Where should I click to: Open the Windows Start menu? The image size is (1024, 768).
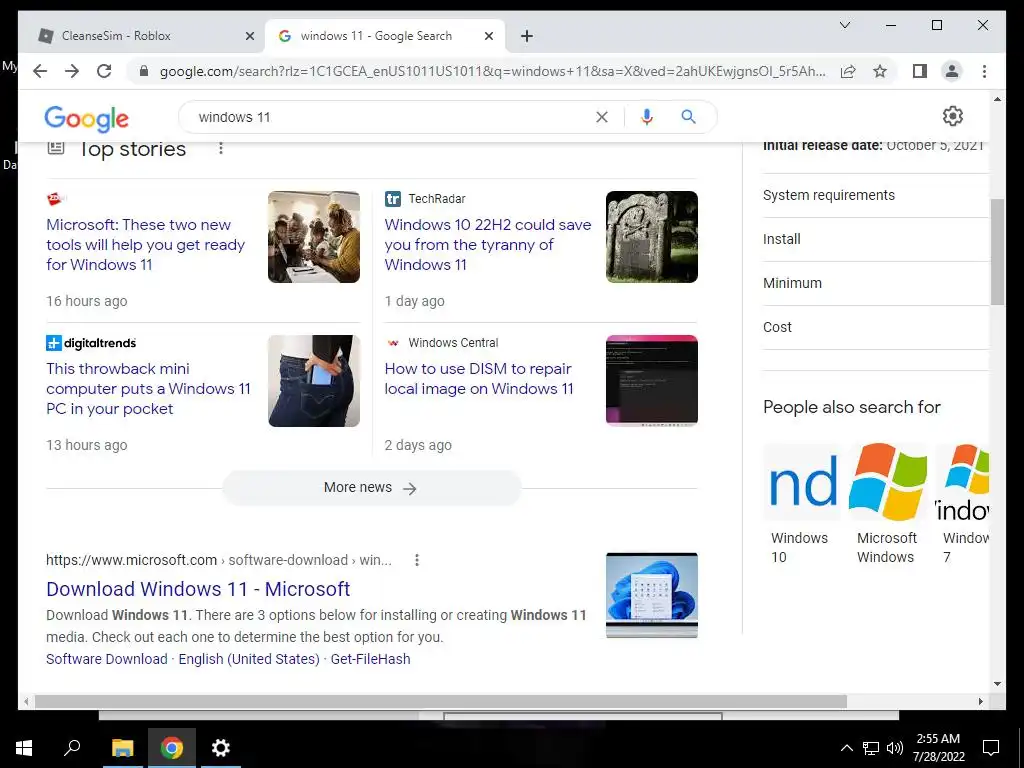point(24,748)
